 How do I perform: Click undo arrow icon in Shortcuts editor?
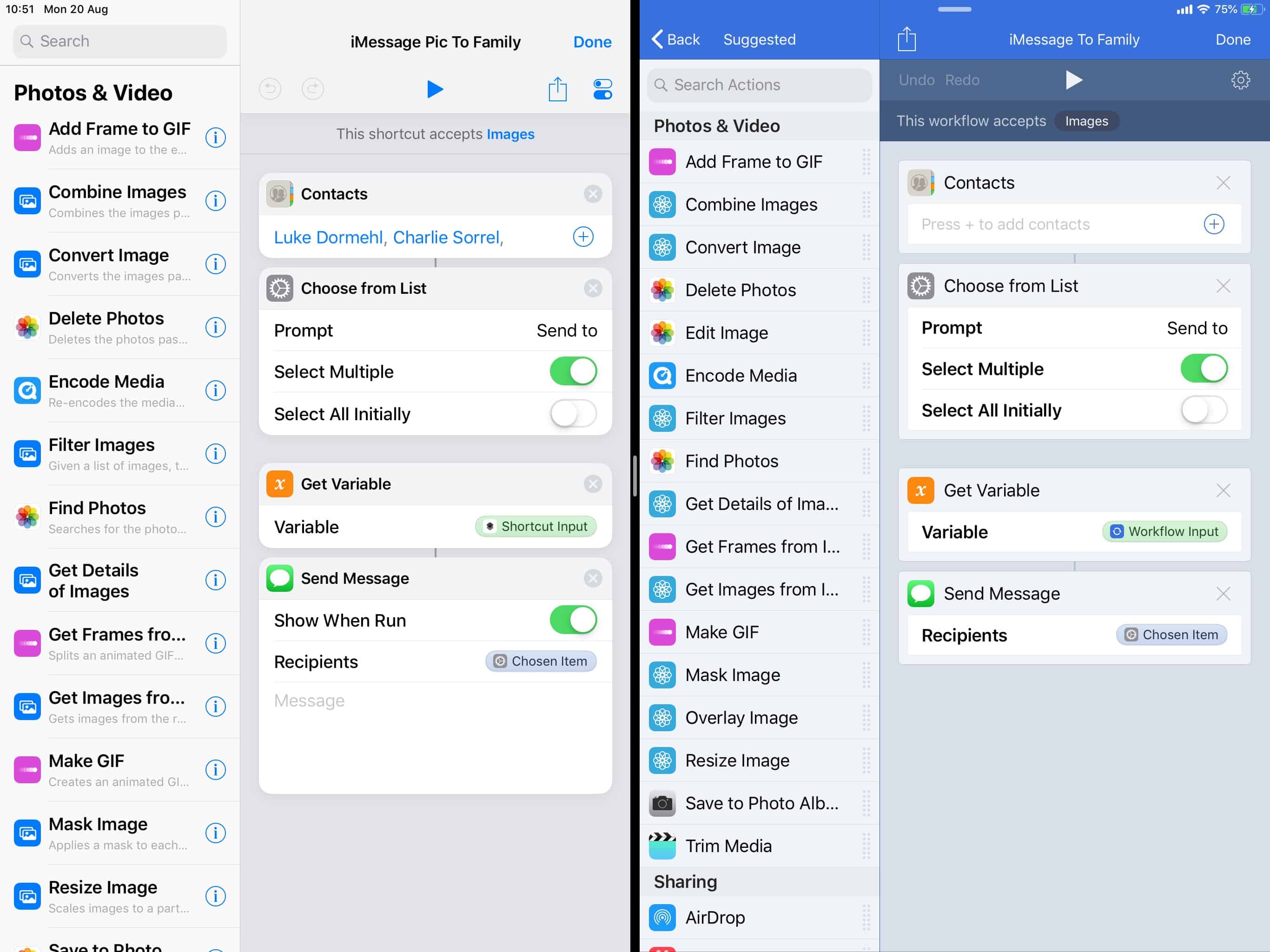[x=270, y=89]
